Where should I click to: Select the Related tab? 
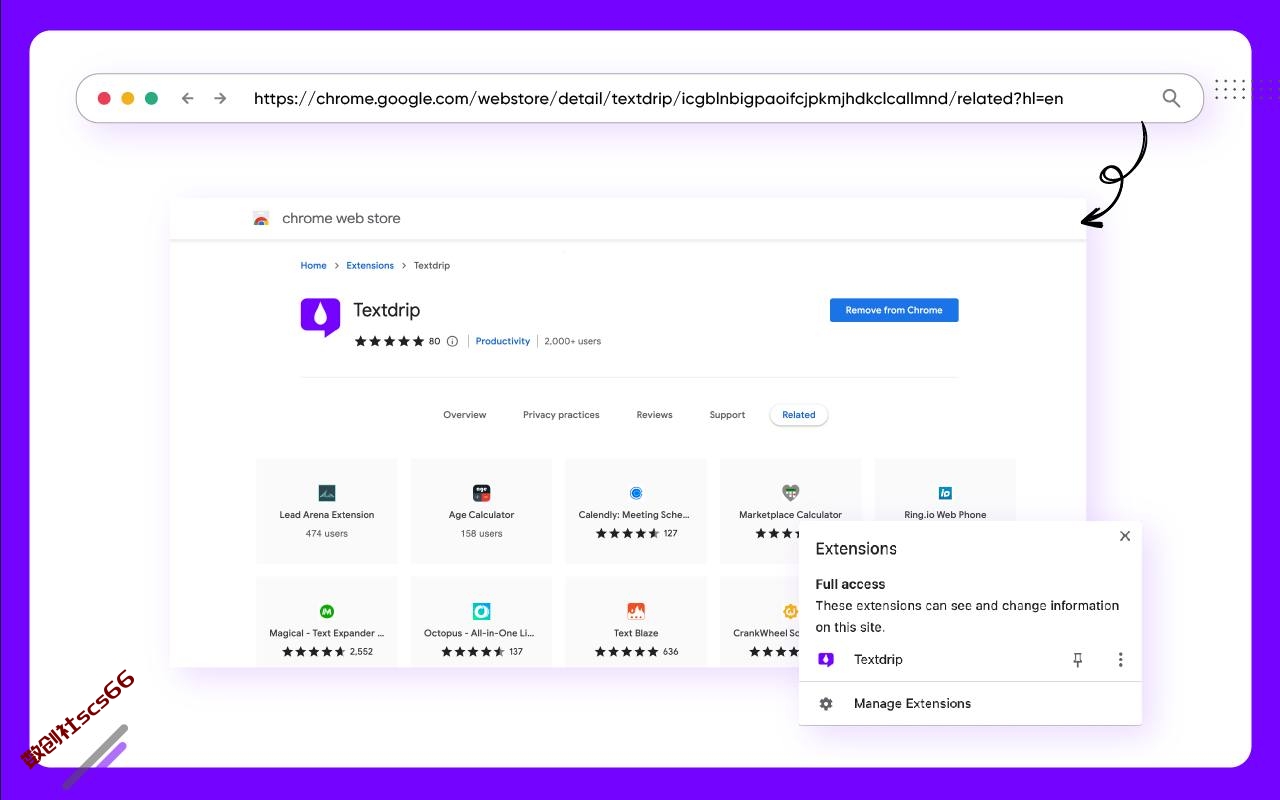(799, 415)
